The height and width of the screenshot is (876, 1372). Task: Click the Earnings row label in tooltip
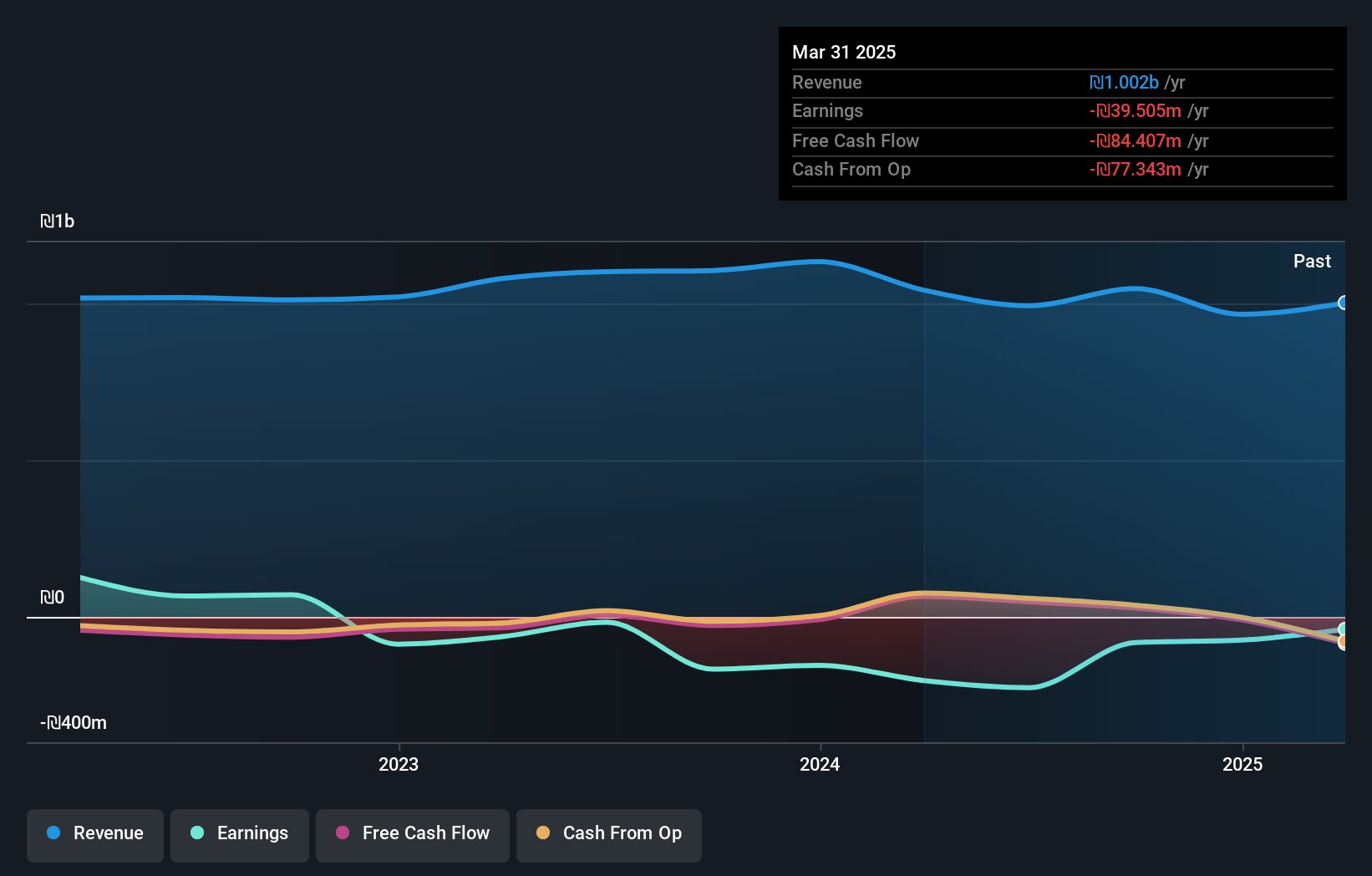(827, 110)
